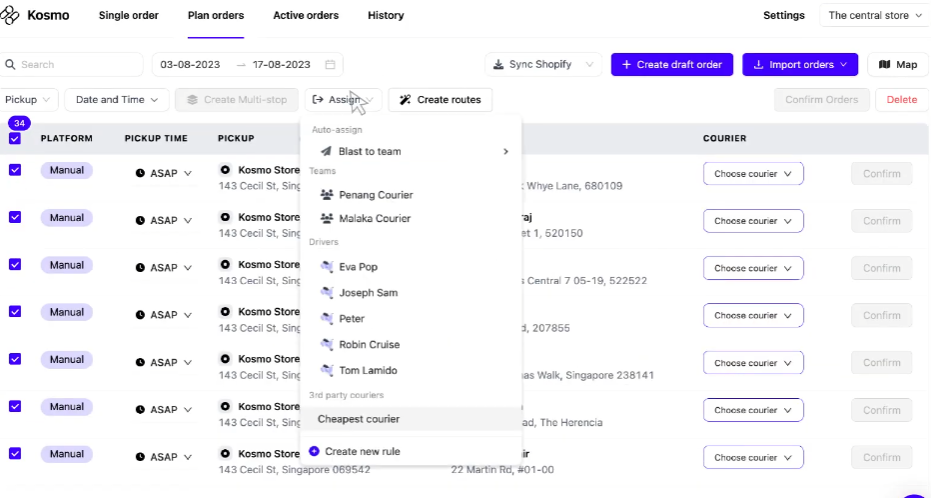Open the History tab
The image size is (931, 498).
coord(386,15)
